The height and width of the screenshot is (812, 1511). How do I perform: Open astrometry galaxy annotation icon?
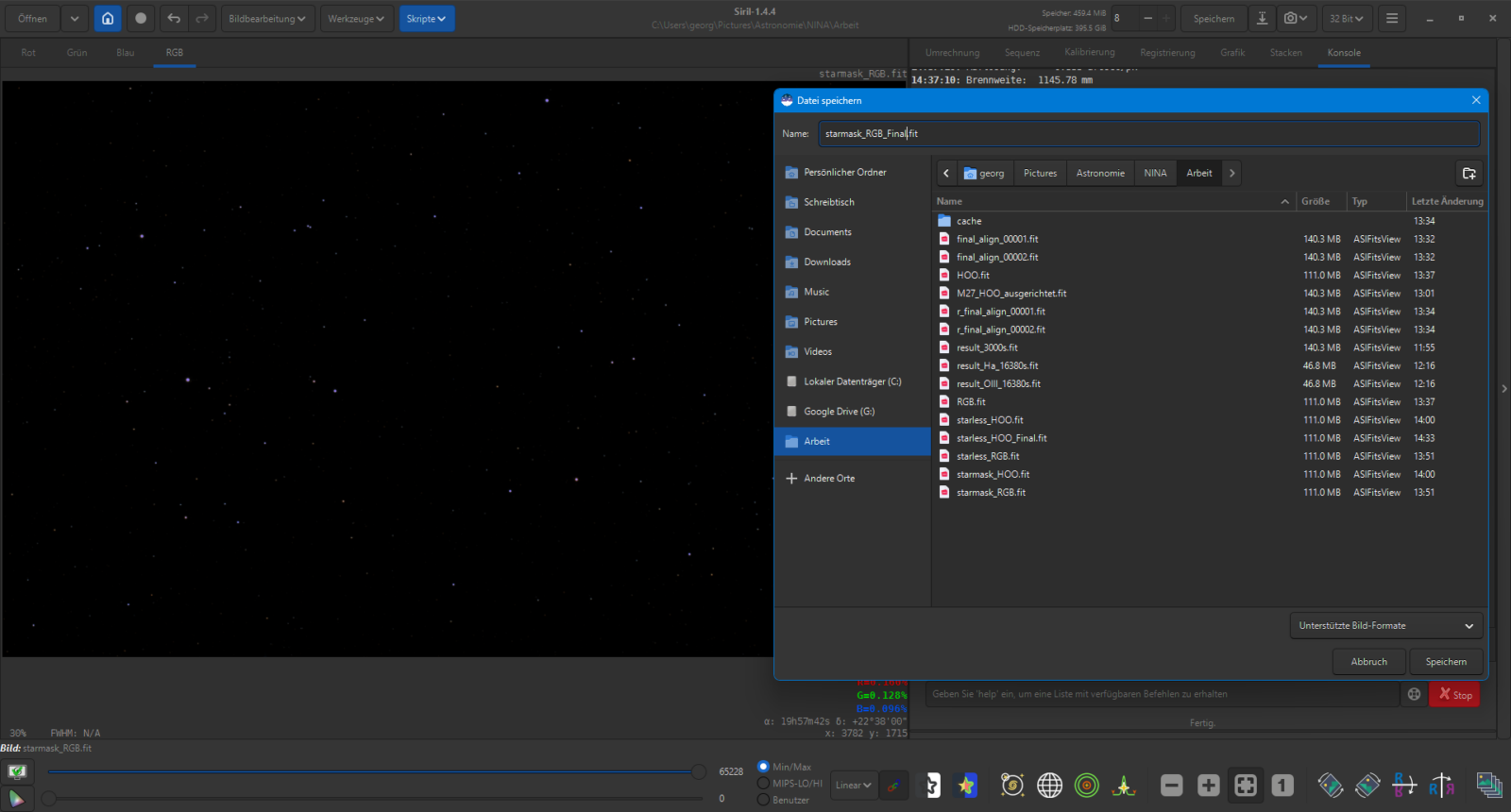[1012, 786]
